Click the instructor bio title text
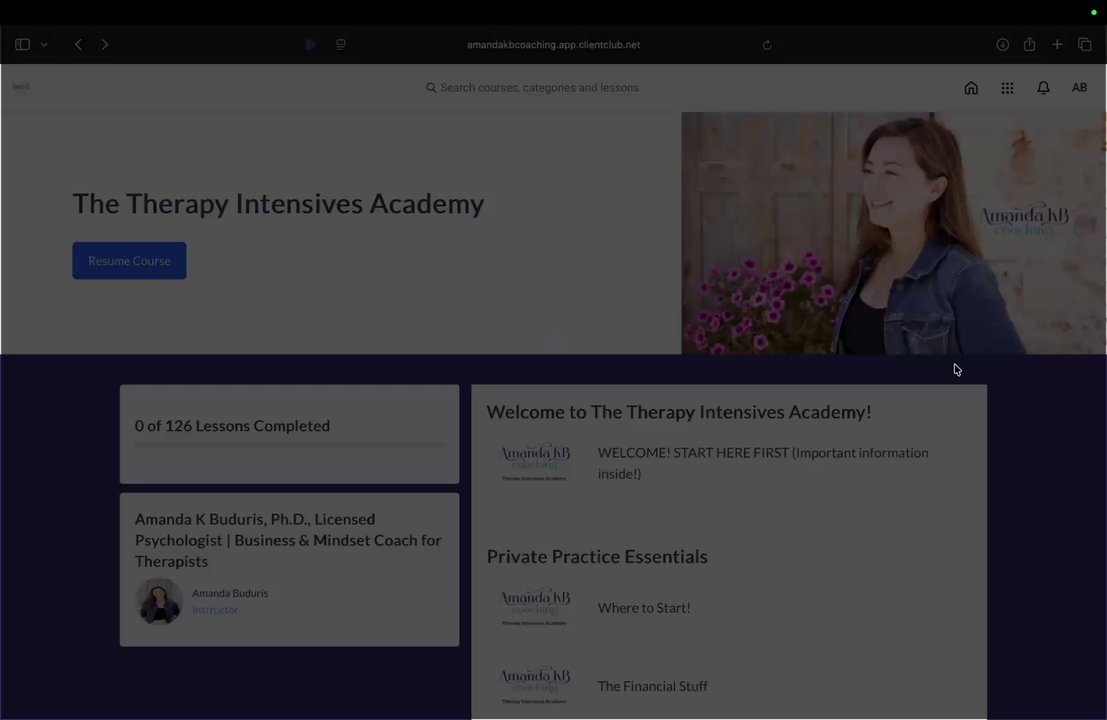Screen dimensions: 1107x720 click(x=288, y=540)
